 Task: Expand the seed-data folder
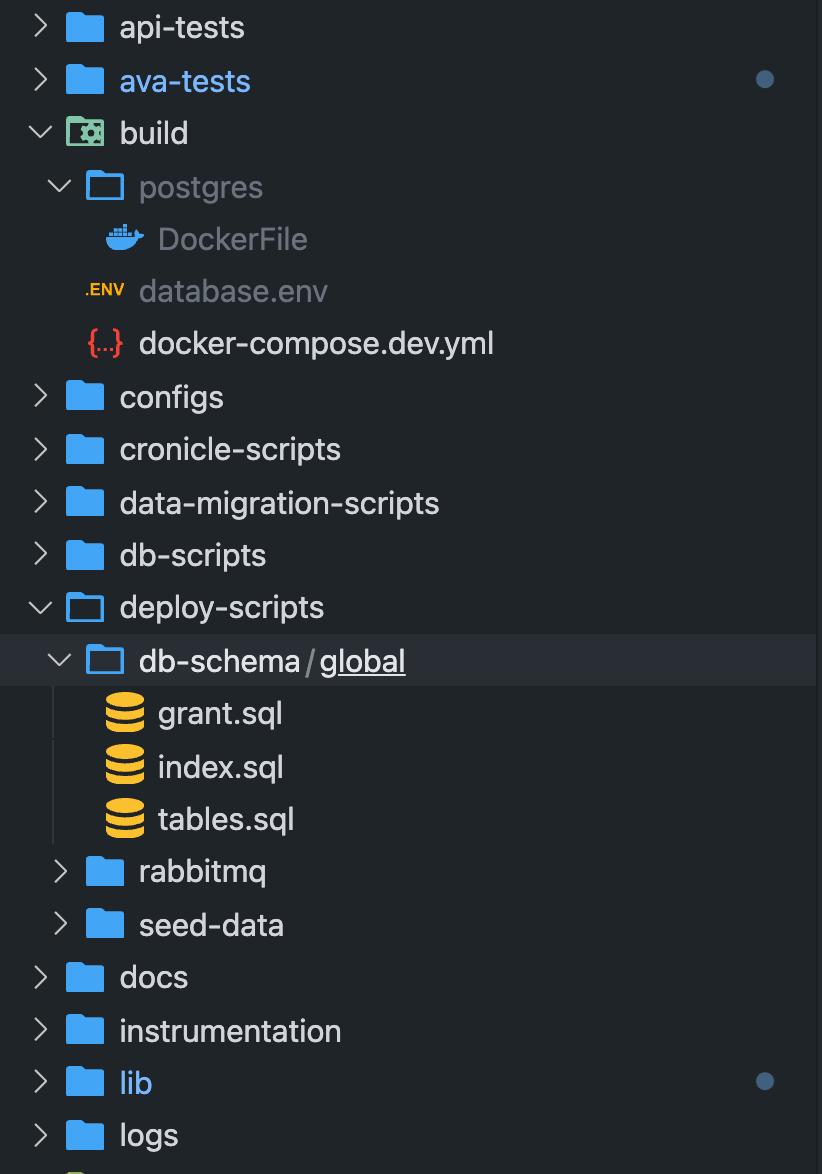60,924
